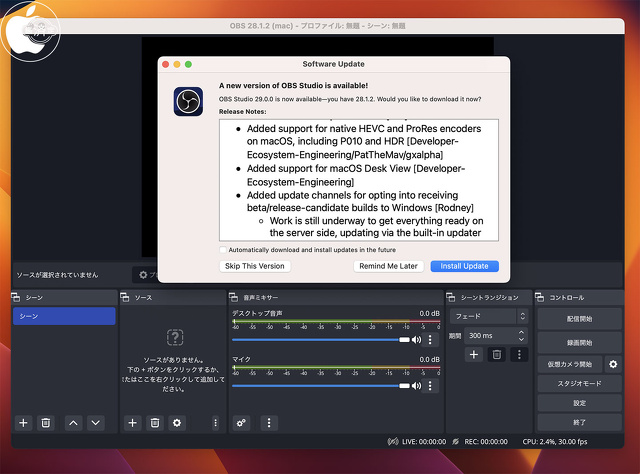Screen dimensions: 640x474
Task: Adjust the desktop audio volume slider
Action: point(321,340)
